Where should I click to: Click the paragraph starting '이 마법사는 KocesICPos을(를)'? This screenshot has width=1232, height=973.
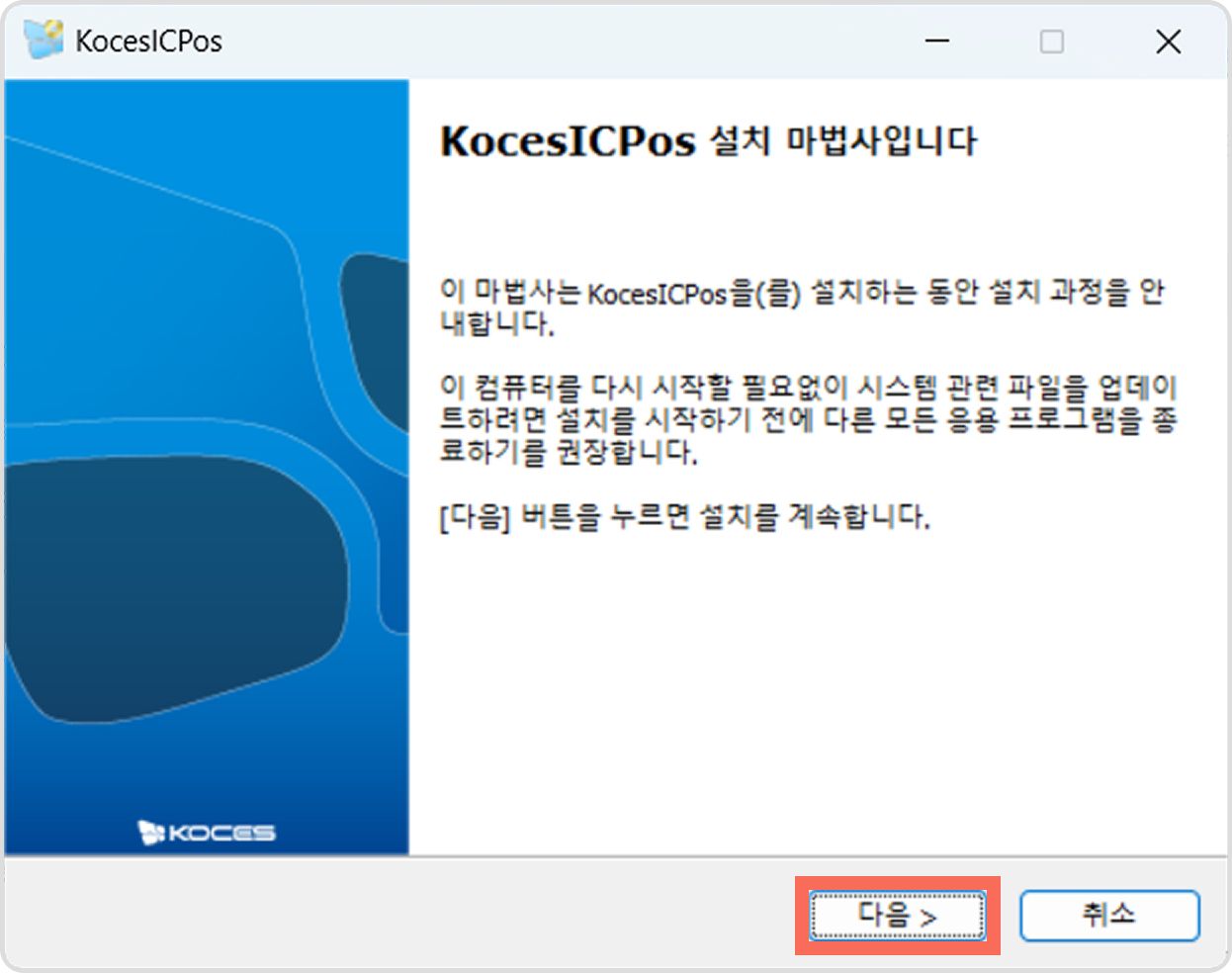pyautogui.click(x=802, y=307)
